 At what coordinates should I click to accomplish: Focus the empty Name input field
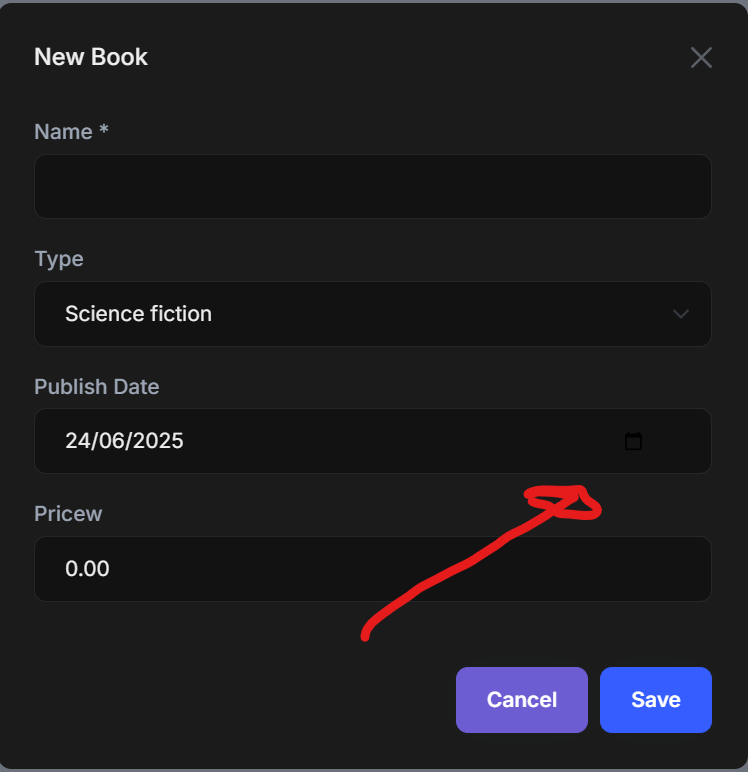coord(372,187)
